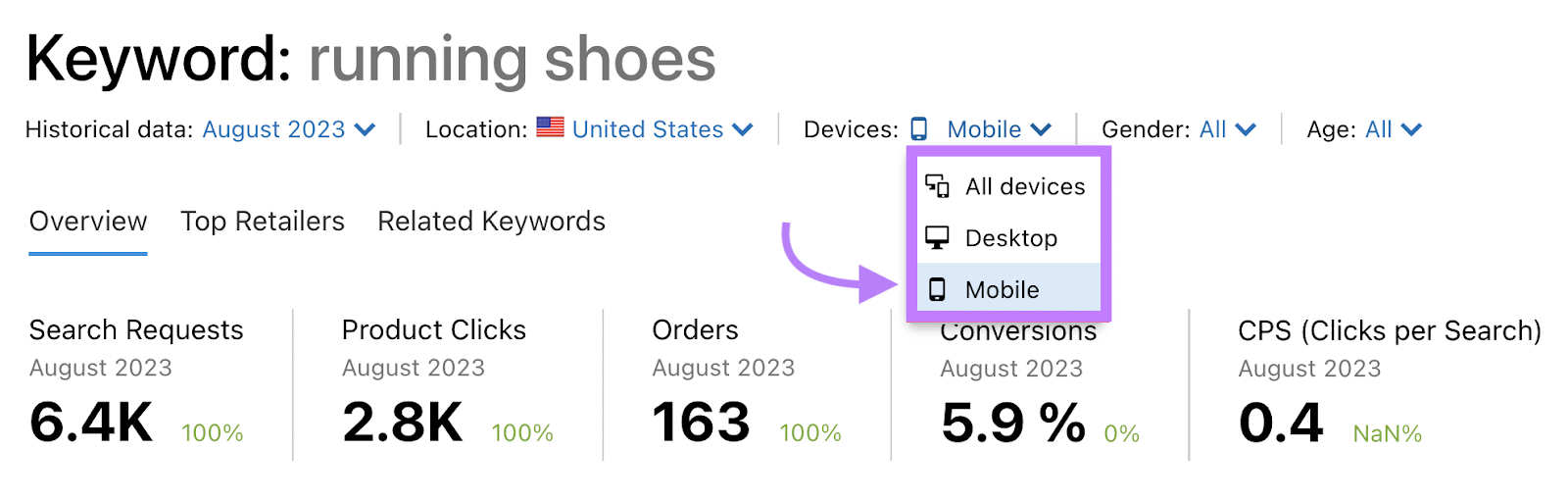The width and height of the screenshot is (1568, 499).
Task: Expand the Age All filter
Action: coord(1394,129)
